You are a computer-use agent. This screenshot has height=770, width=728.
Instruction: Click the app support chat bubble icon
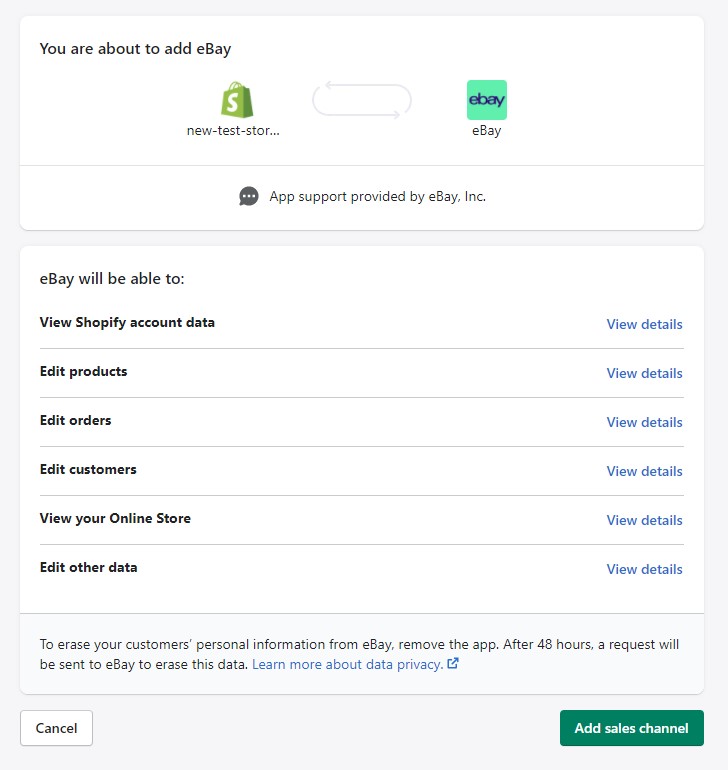(x=249, y=196)
